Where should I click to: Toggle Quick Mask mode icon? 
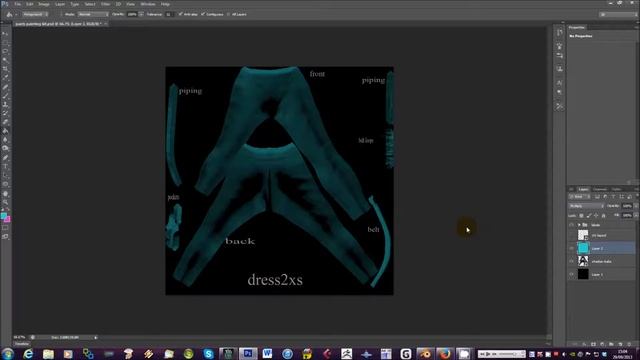point(5,228)
